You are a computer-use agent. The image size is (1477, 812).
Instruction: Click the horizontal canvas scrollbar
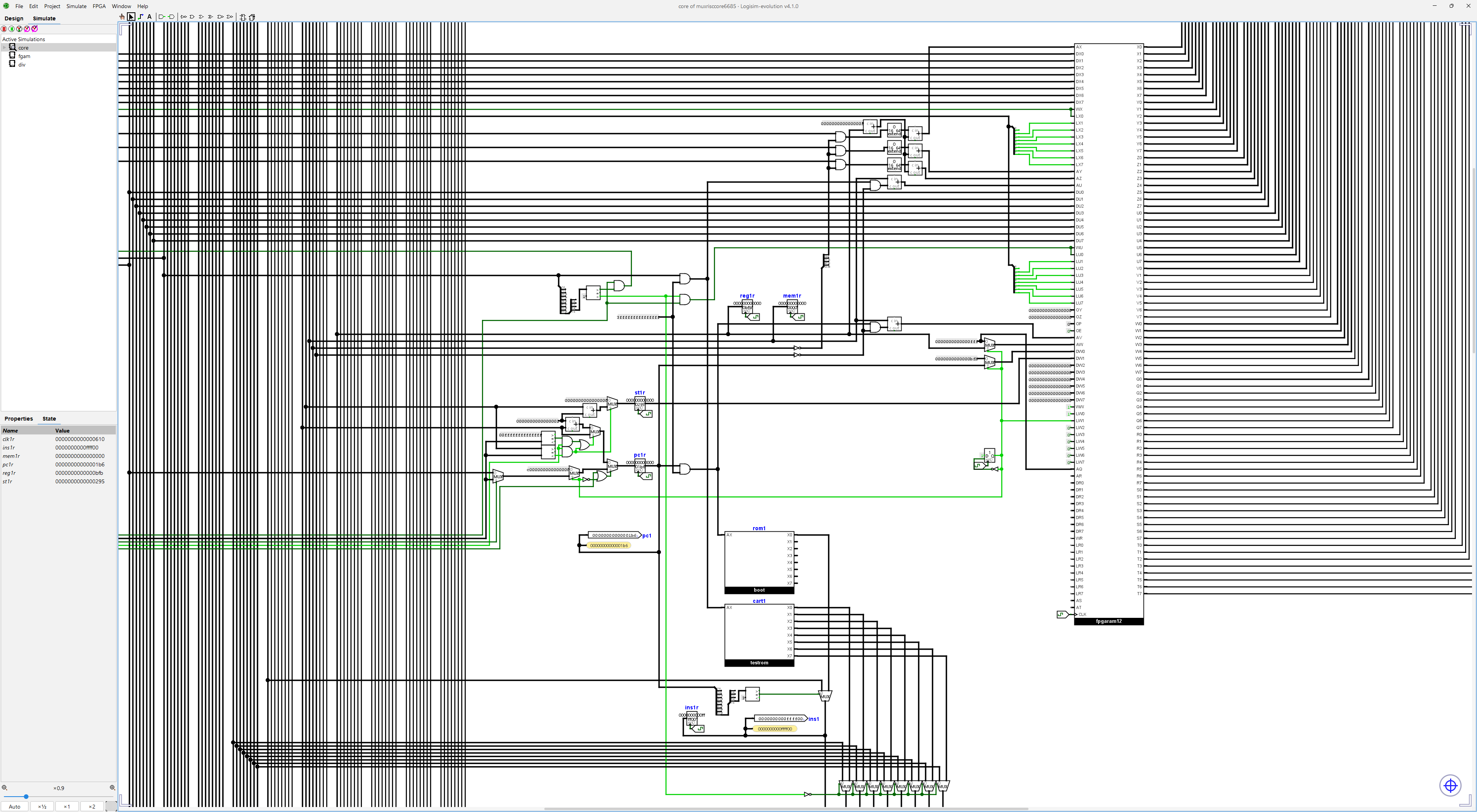click(x=785, y=809)
